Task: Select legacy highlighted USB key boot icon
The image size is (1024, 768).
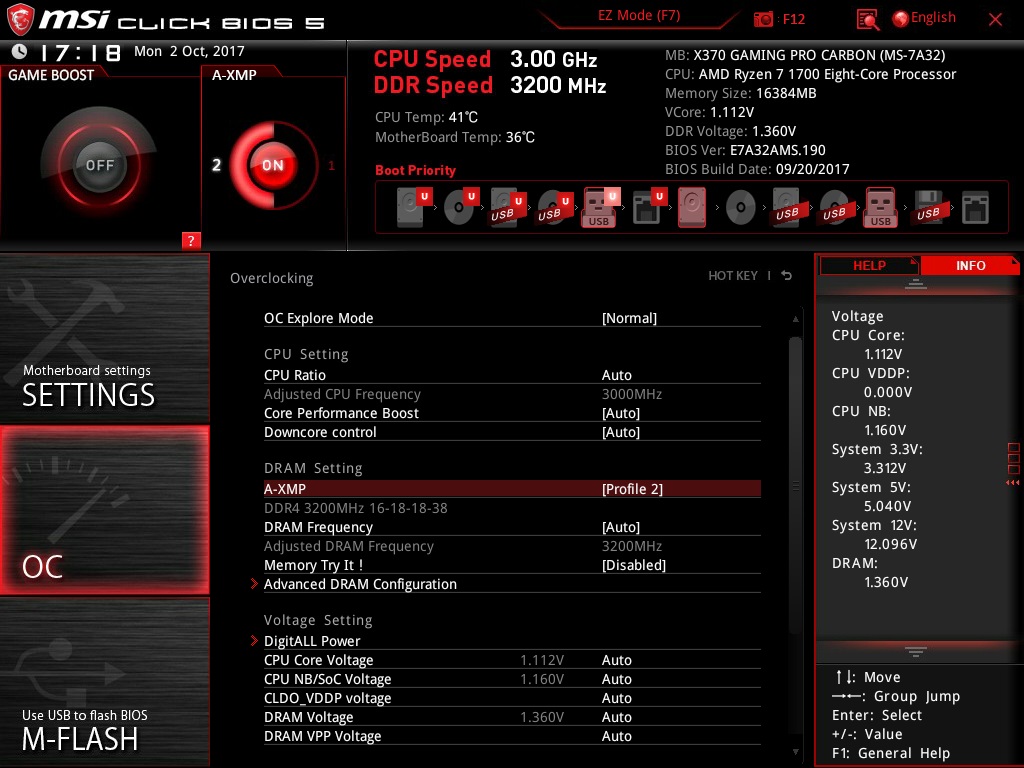Action: coord(881,208)
